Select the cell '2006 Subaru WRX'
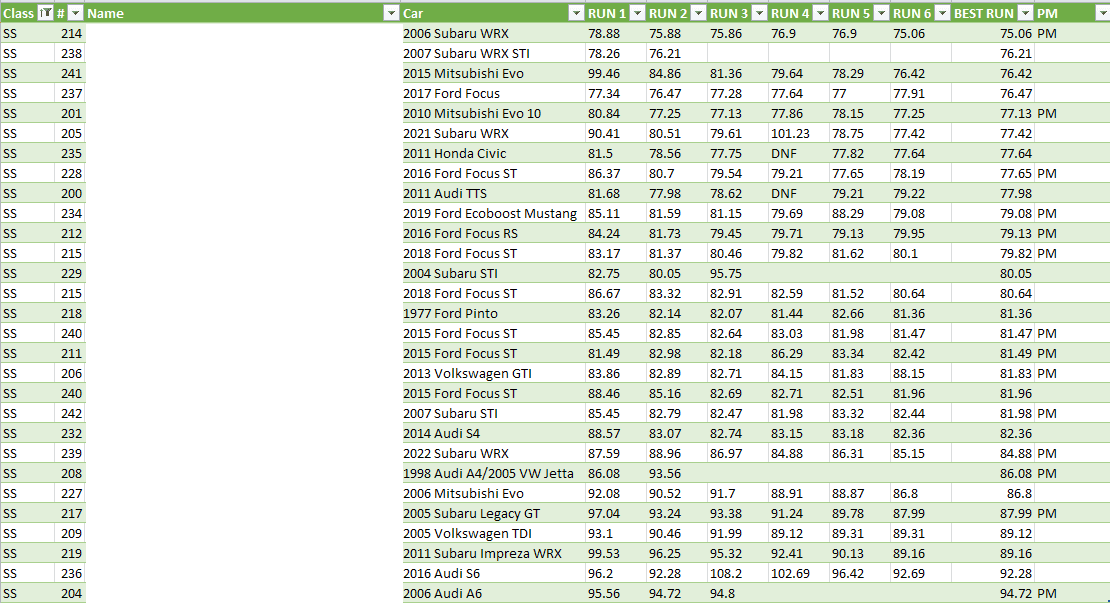The image size is (1113, 603). pos(493,33)
